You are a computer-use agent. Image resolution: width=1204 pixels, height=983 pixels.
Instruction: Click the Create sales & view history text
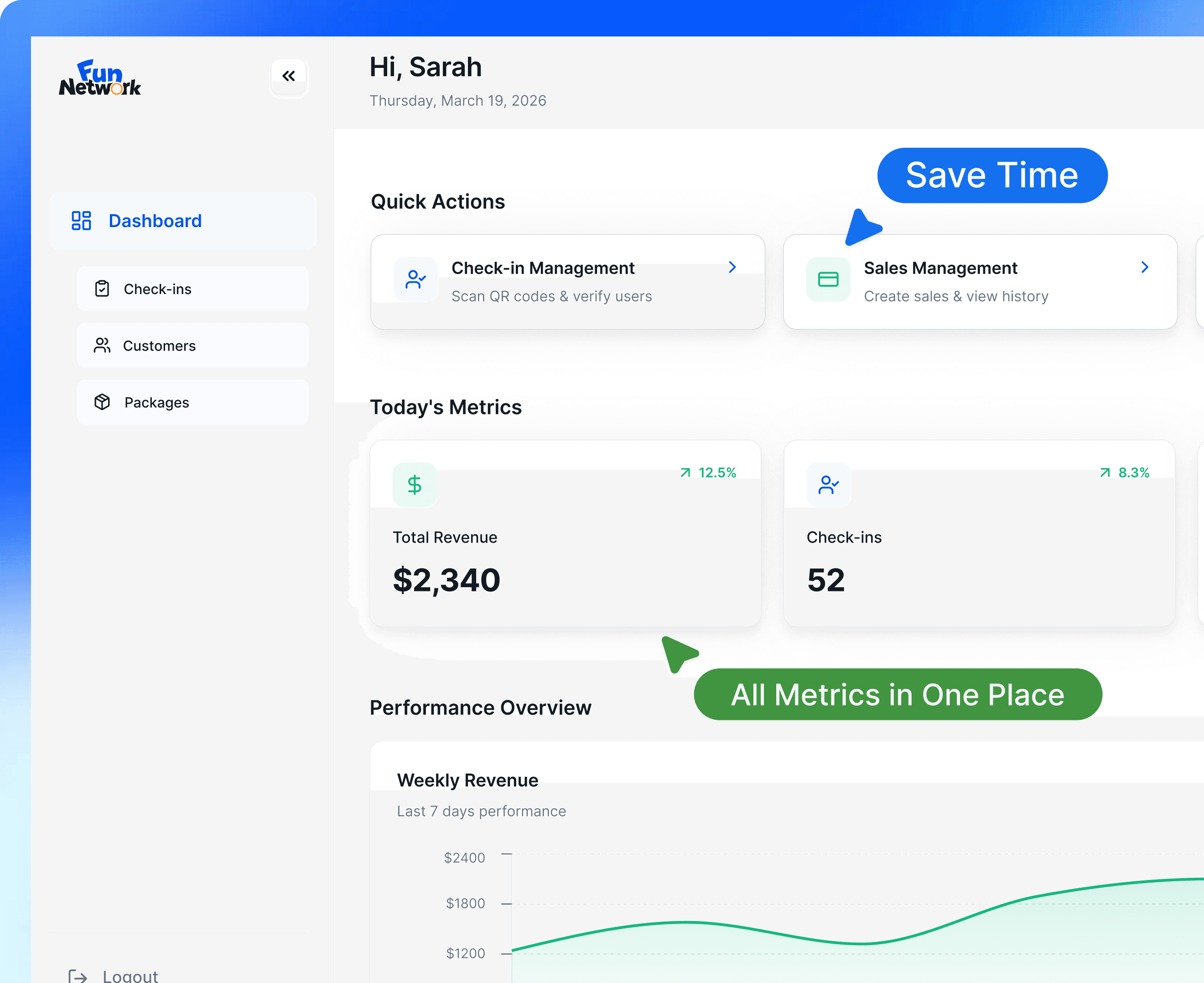pyautogui.click(x=956, y=296)
